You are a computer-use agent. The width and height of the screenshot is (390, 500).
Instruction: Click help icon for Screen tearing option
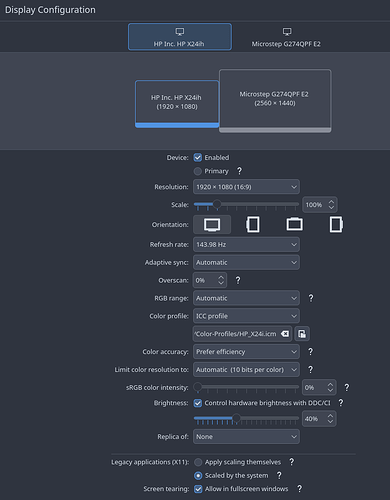click(x=299, y=489)
